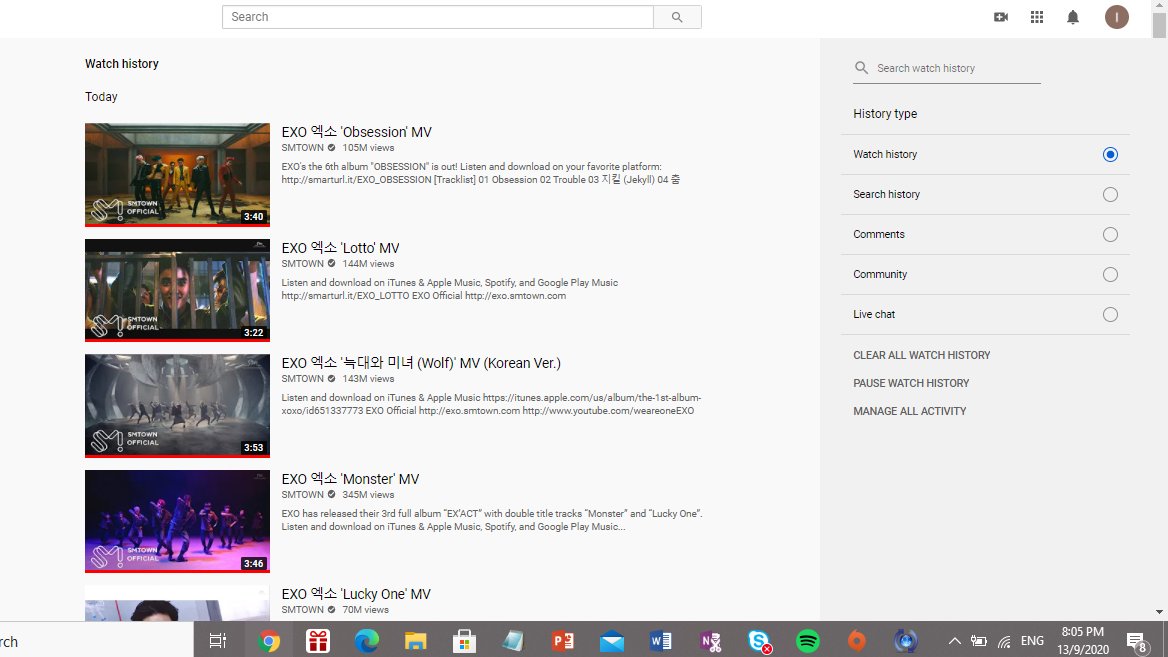Click SMTOWN verified badge under 'Obsession' MV
This screenshot has width=1168, height=657.
[331, 147]
